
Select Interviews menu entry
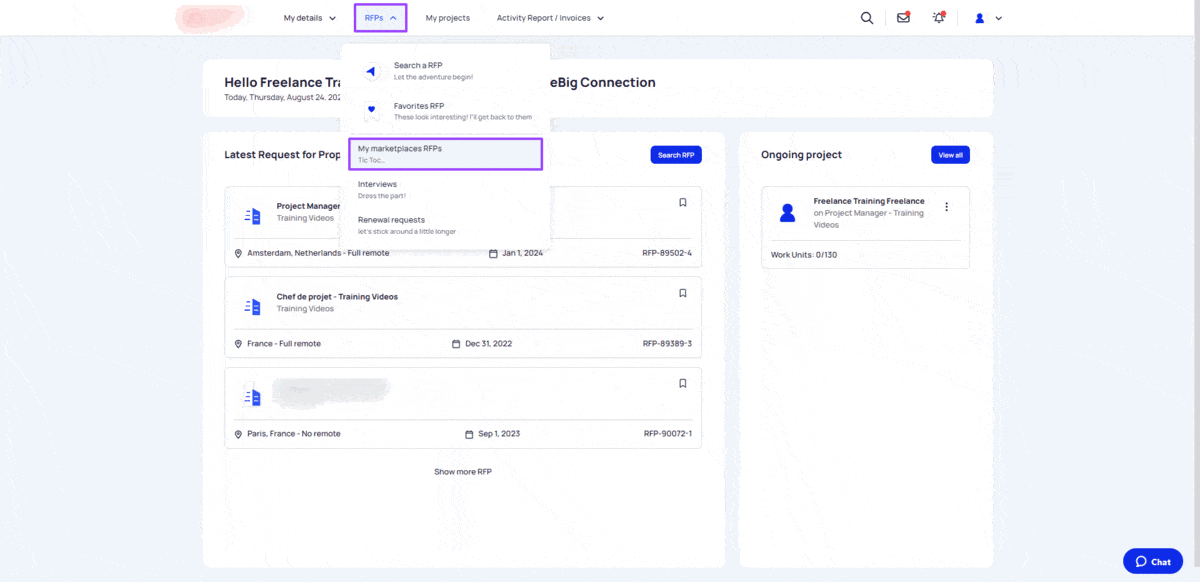(x=445, y=189)
